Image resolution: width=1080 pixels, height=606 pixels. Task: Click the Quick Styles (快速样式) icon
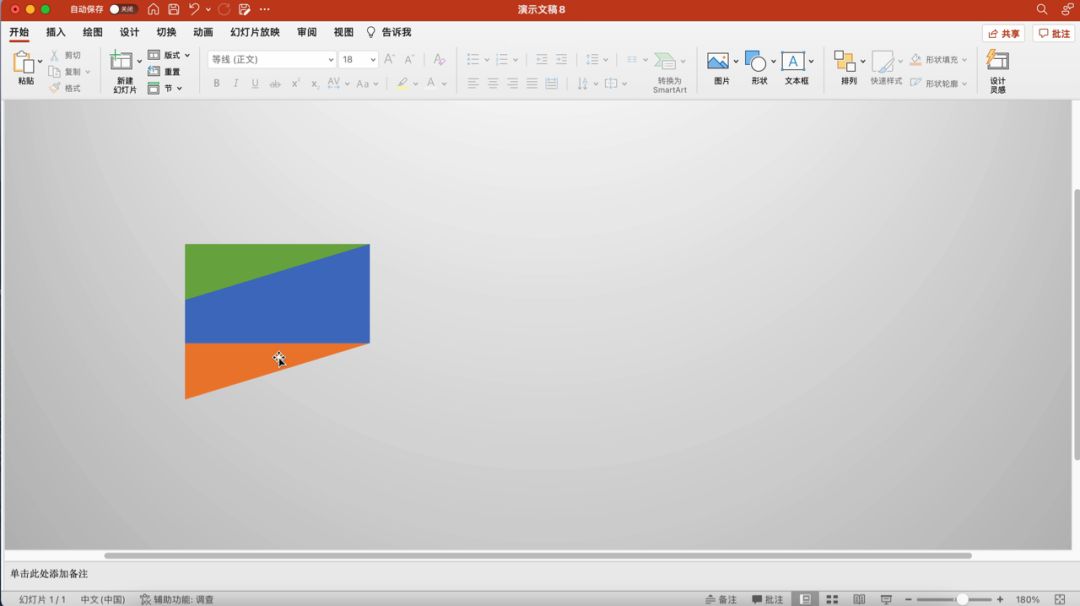(x=882, y=61)
